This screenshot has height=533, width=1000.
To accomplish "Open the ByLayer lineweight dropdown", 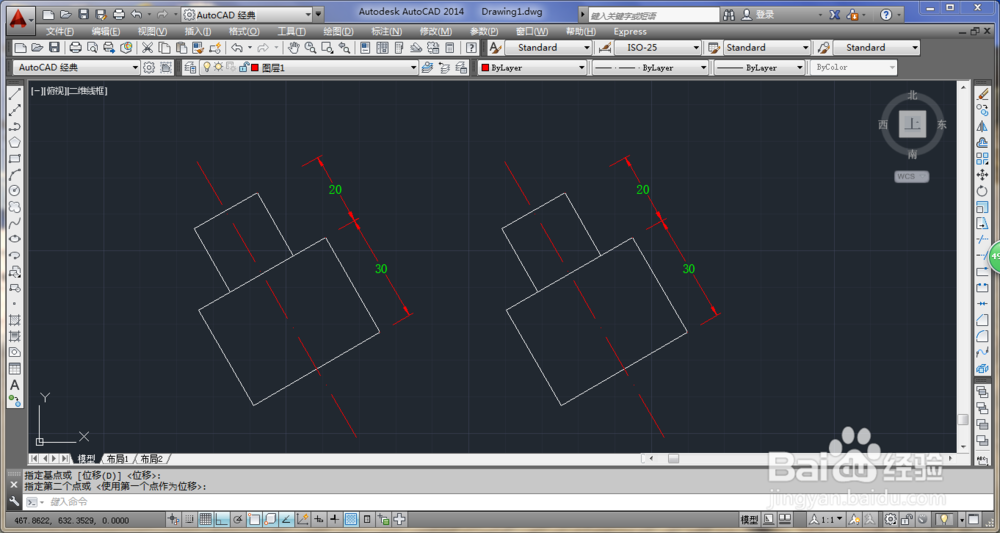I will tap(760, 68).
